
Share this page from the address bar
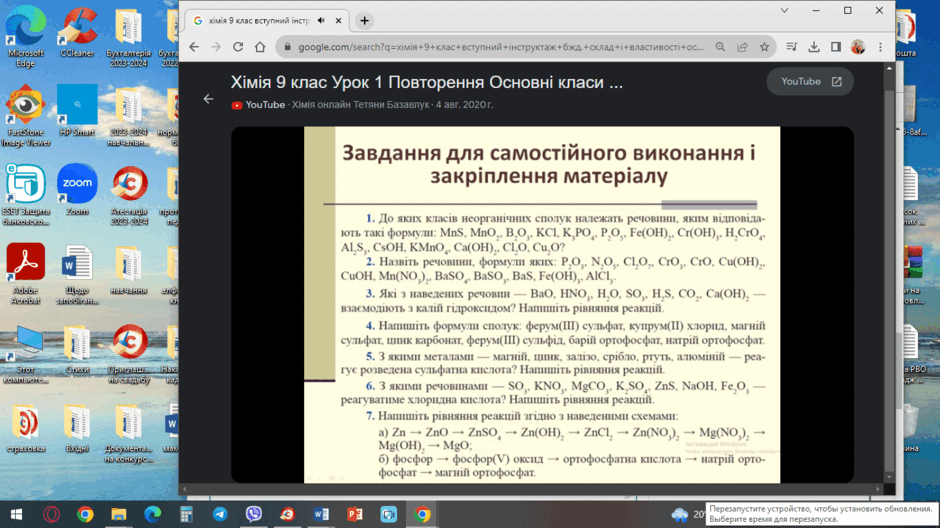coord(742,47)
